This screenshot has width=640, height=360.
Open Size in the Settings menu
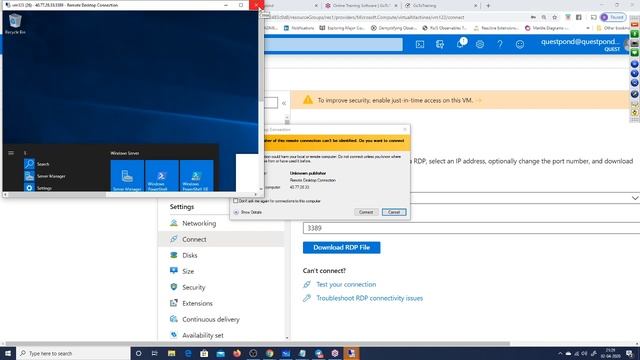point(221,271)
